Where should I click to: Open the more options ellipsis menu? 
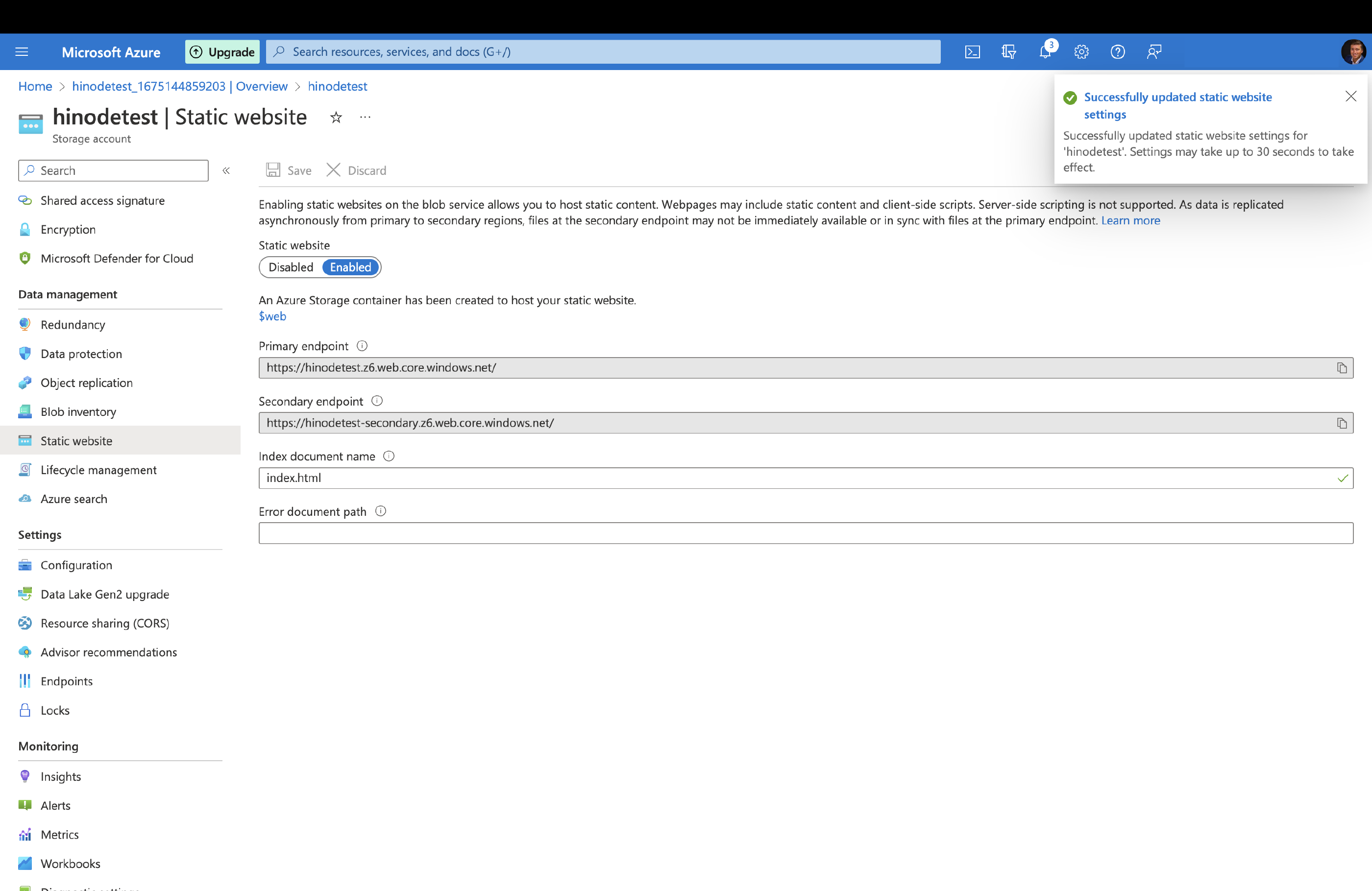coord(365,118)
